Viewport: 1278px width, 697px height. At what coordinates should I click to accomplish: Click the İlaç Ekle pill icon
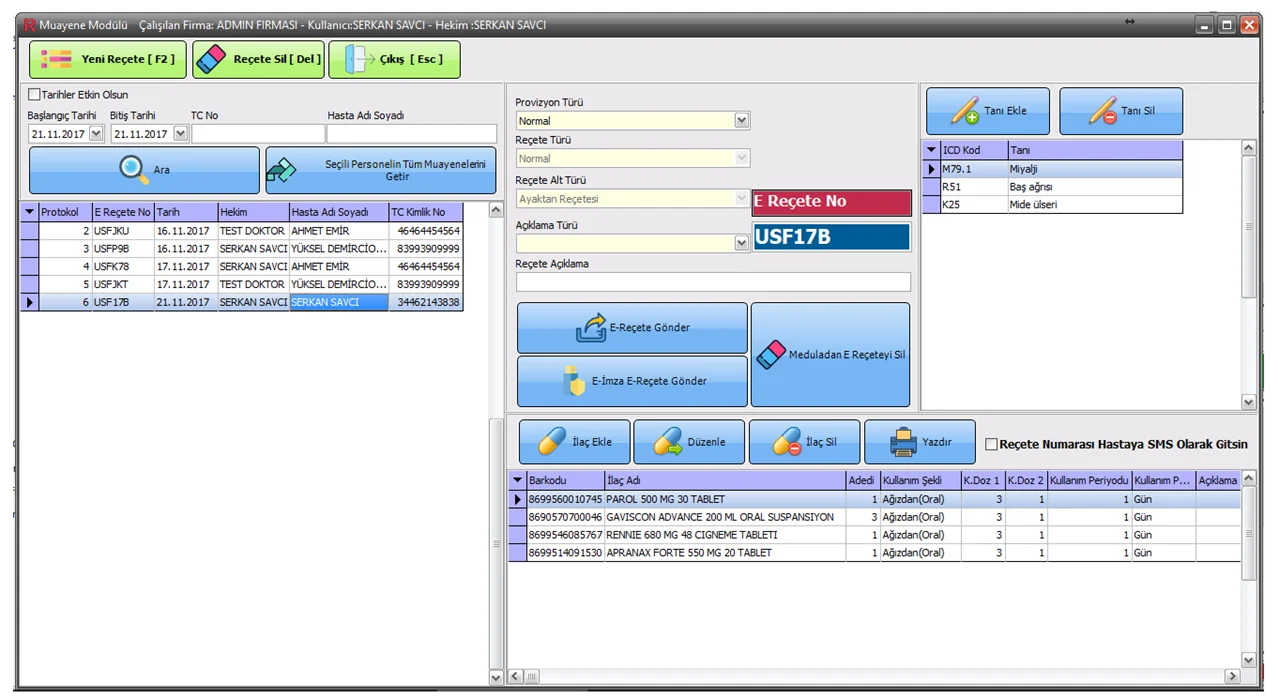tap(552, 442)
